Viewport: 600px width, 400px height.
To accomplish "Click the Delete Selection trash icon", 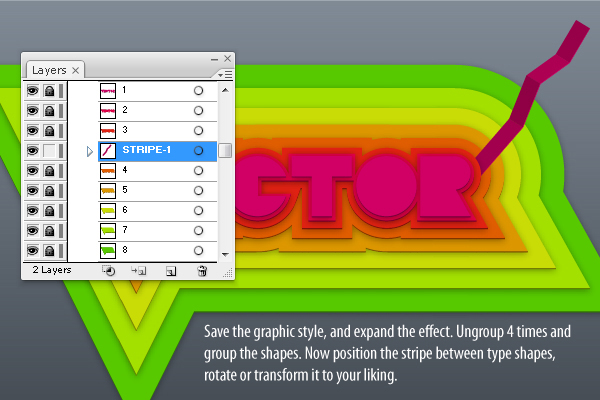I will 202,271.
